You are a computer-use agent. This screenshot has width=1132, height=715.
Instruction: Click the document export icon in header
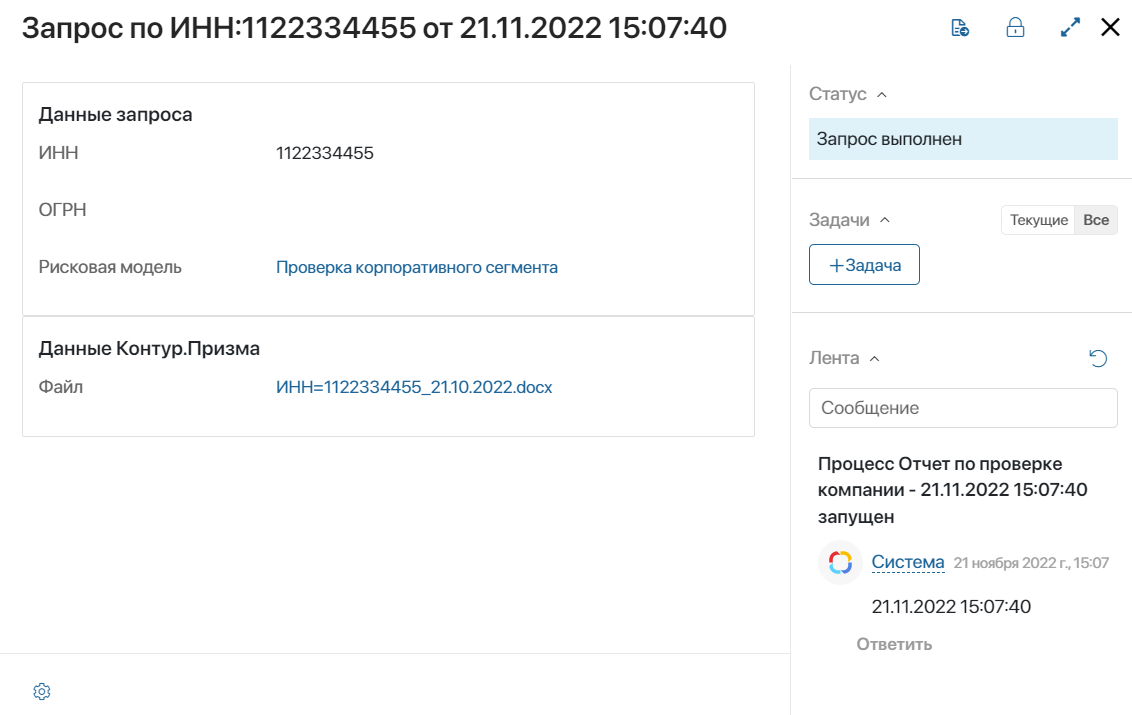pyautogui.click(x=959, y=28)
